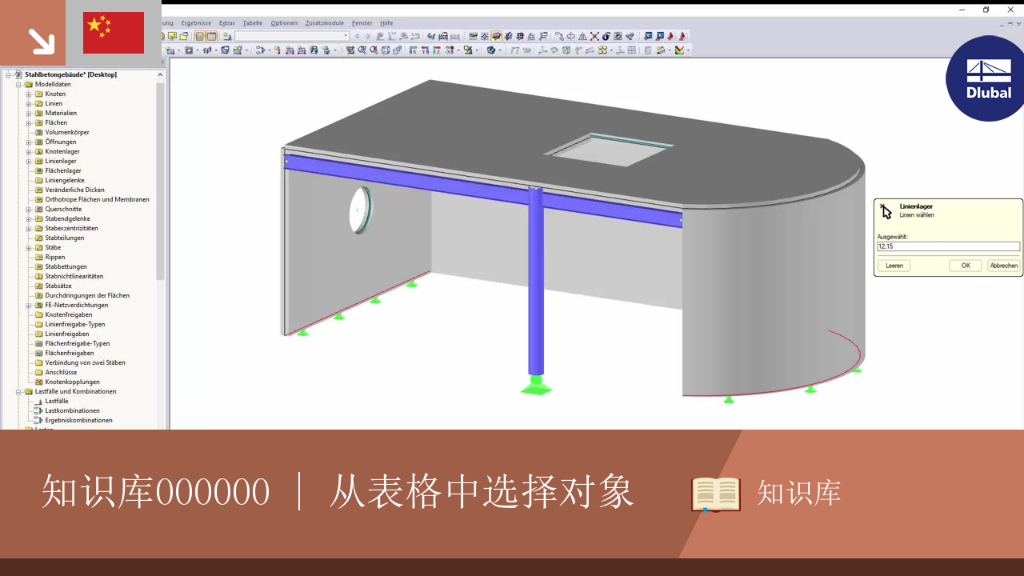Open the Zusatzmodule menu
Viewport: 1024px width, 576px height.
[325, 23]
